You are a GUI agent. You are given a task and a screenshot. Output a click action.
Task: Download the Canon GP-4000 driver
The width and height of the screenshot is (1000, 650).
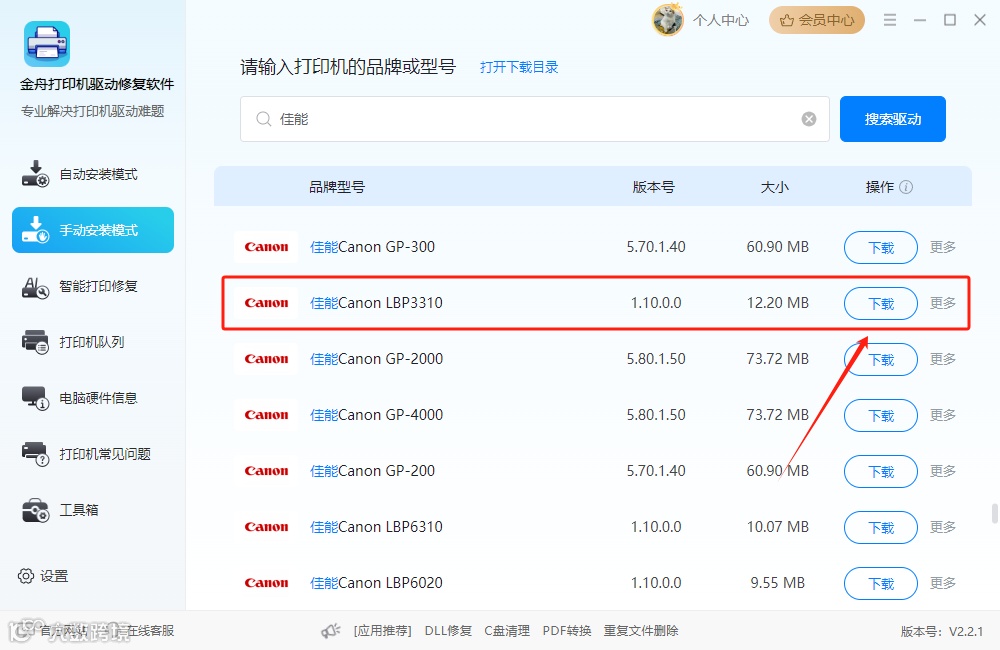click(881, 416)
